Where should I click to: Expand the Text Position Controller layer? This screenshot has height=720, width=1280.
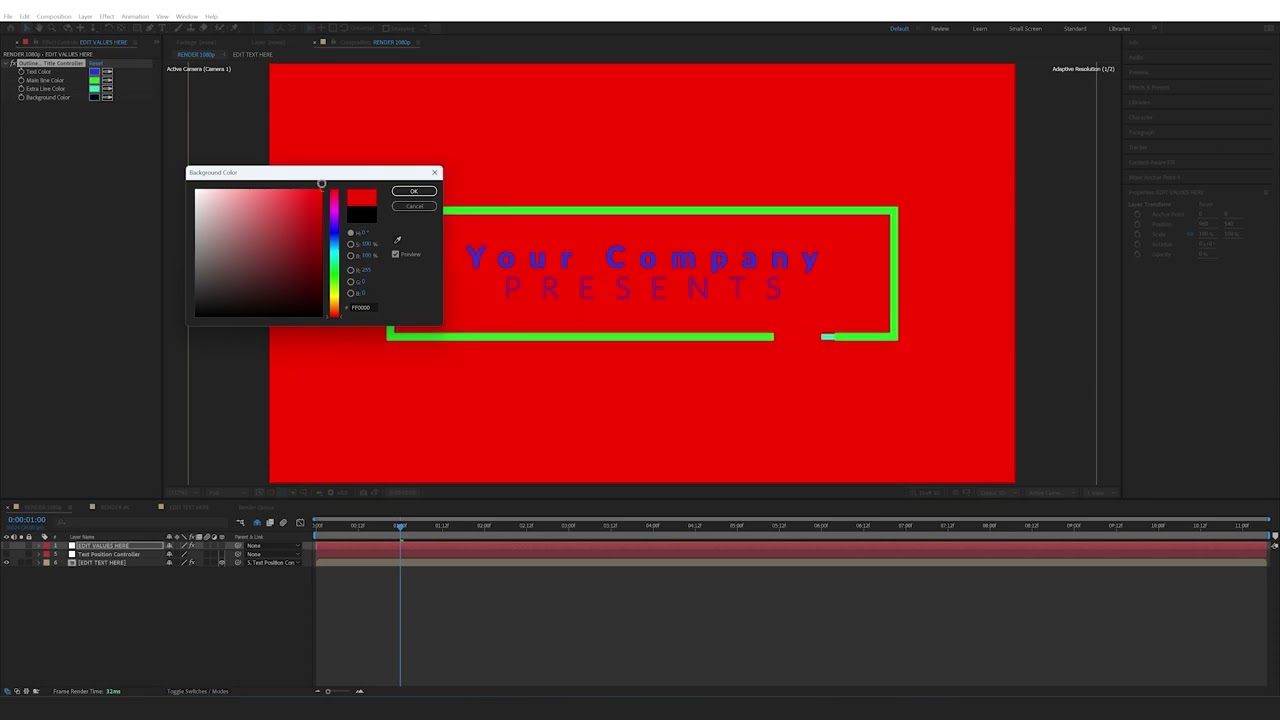point(38,554)
